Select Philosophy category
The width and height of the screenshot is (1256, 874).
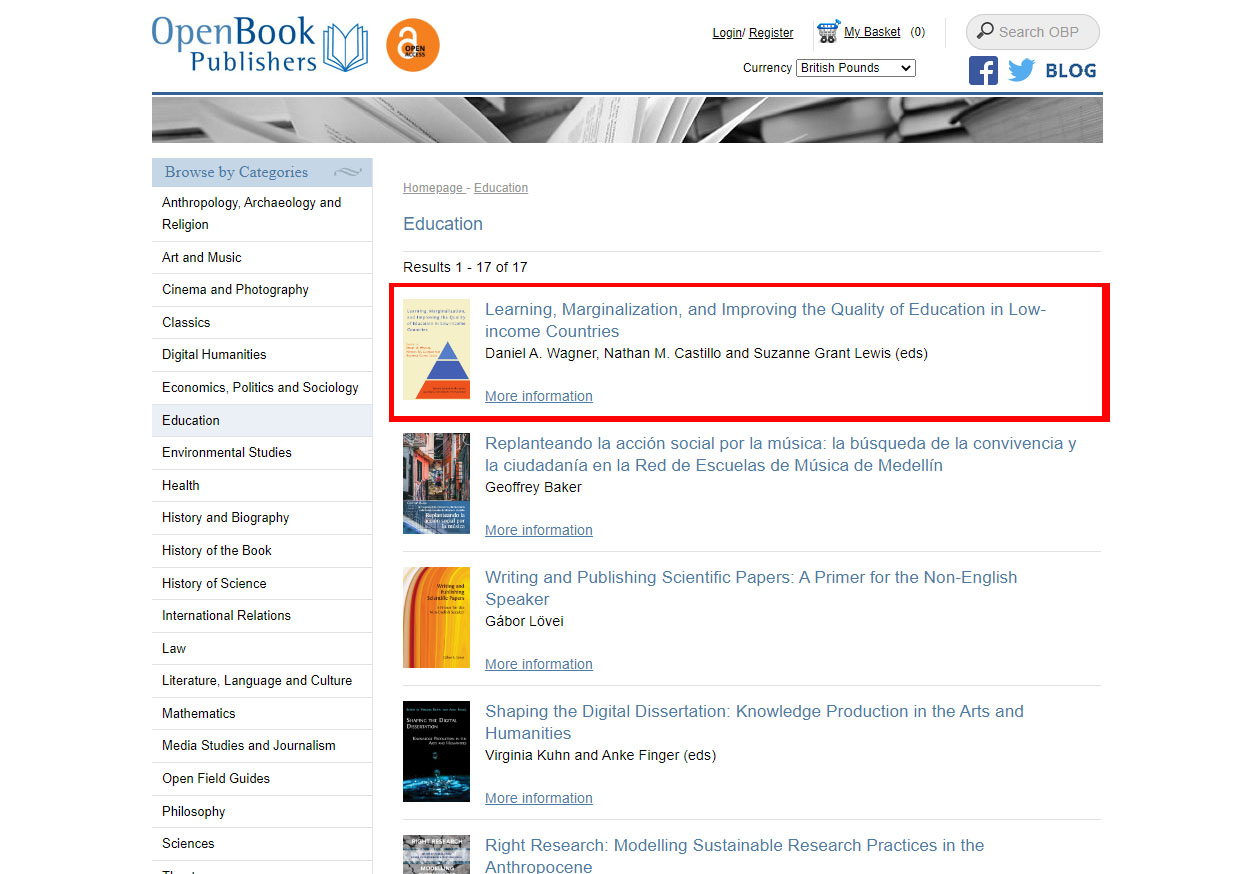tap(262, 811)
